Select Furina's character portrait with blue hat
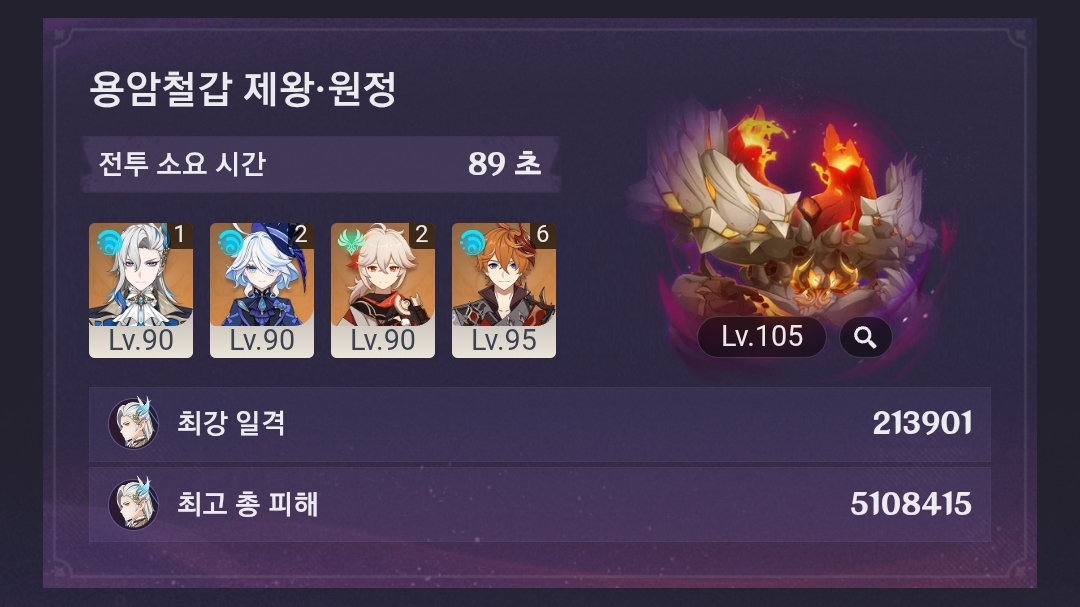1080x607 pixels. (262, 290)
